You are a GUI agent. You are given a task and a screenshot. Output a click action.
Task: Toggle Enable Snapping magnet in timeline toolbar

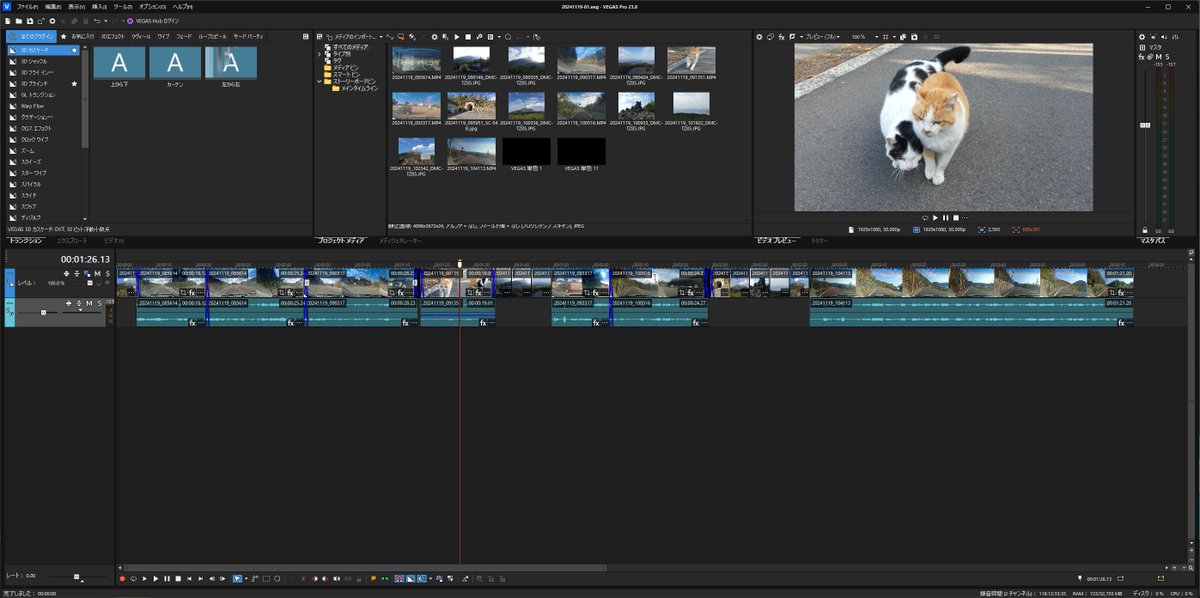click(x=399, y=578)
